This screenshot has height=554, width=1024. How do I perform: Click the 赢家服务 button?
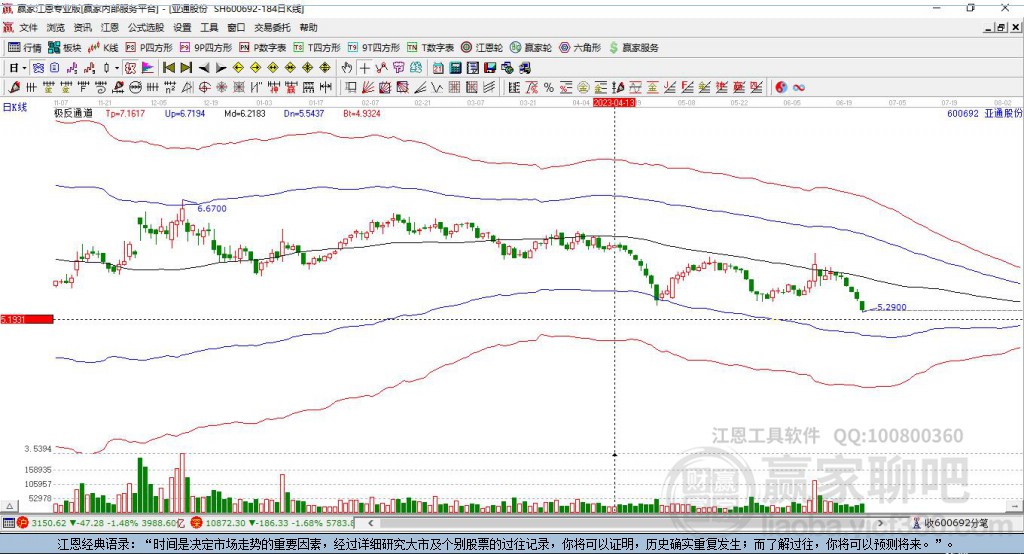point(633,48)
